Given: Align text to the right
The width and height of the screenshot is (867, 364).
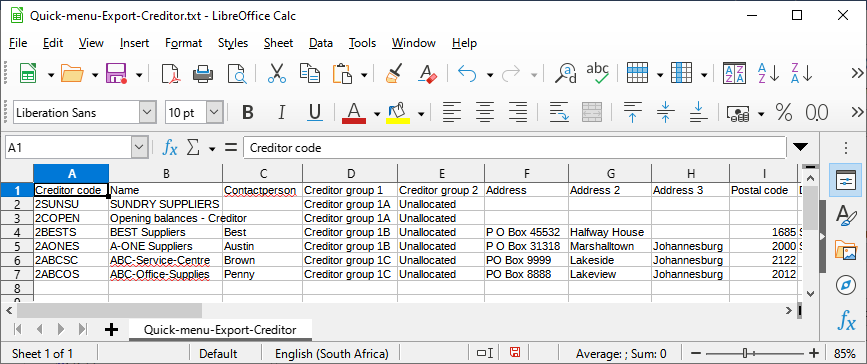Looking at the screenshot, I should [518, 113].
